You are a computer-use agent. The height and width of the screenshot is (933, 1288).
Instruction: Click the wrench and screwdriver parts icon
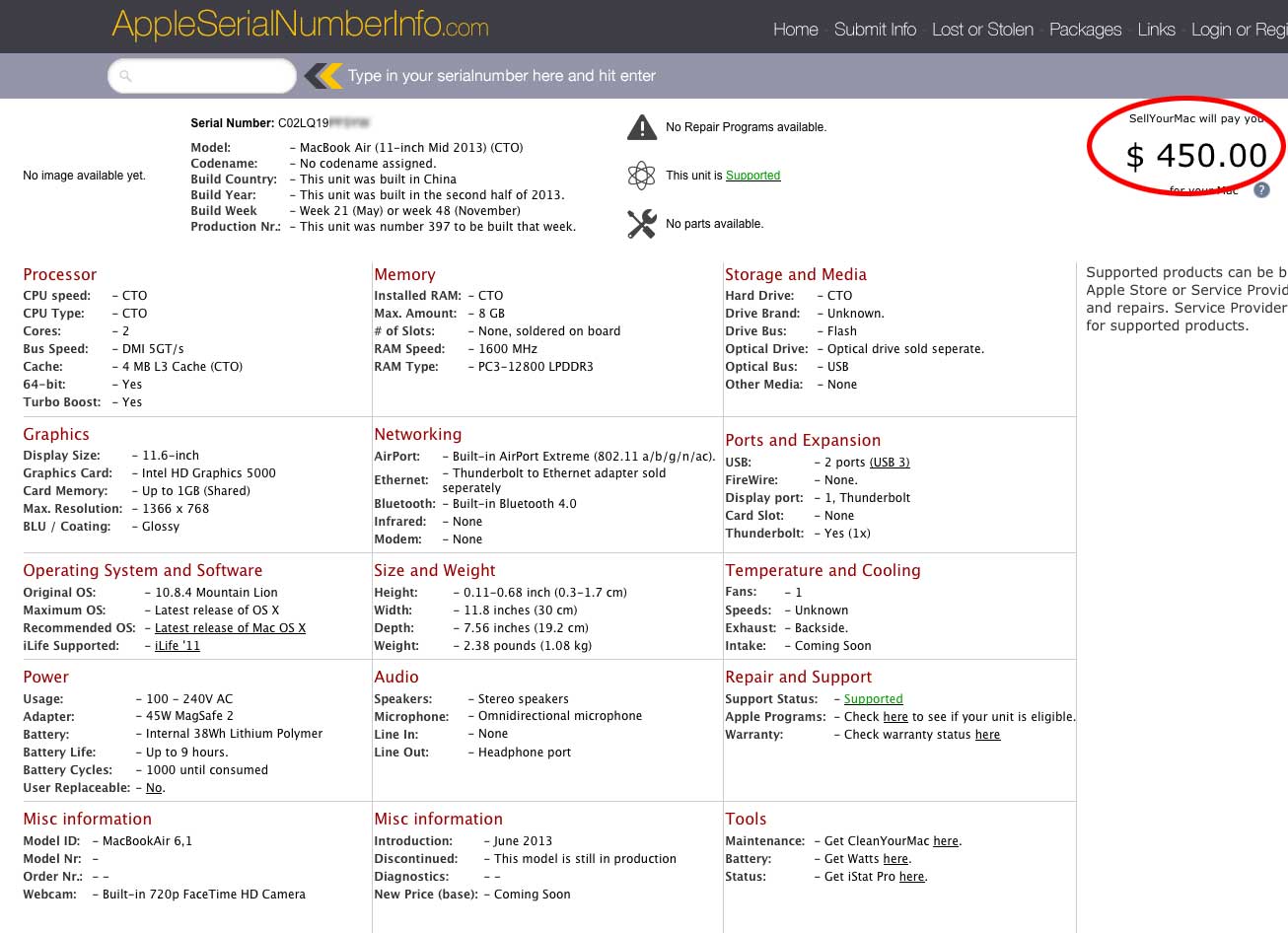(642, 224)
